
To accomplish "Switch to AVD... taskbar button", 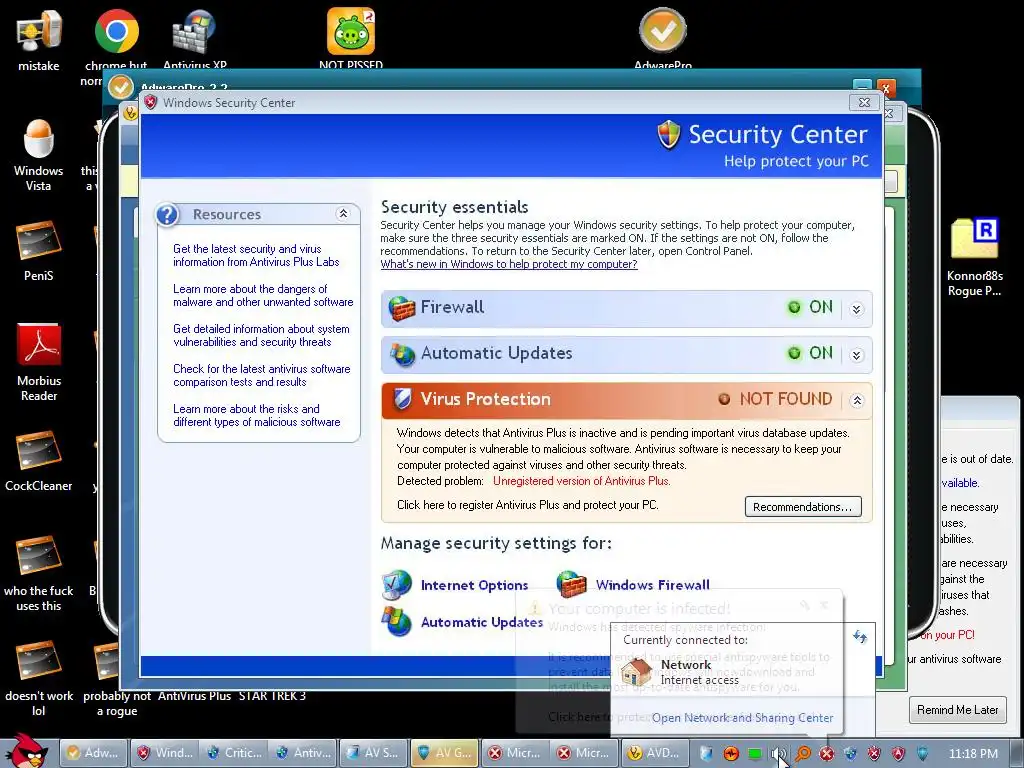I will (x=654, y=753).
